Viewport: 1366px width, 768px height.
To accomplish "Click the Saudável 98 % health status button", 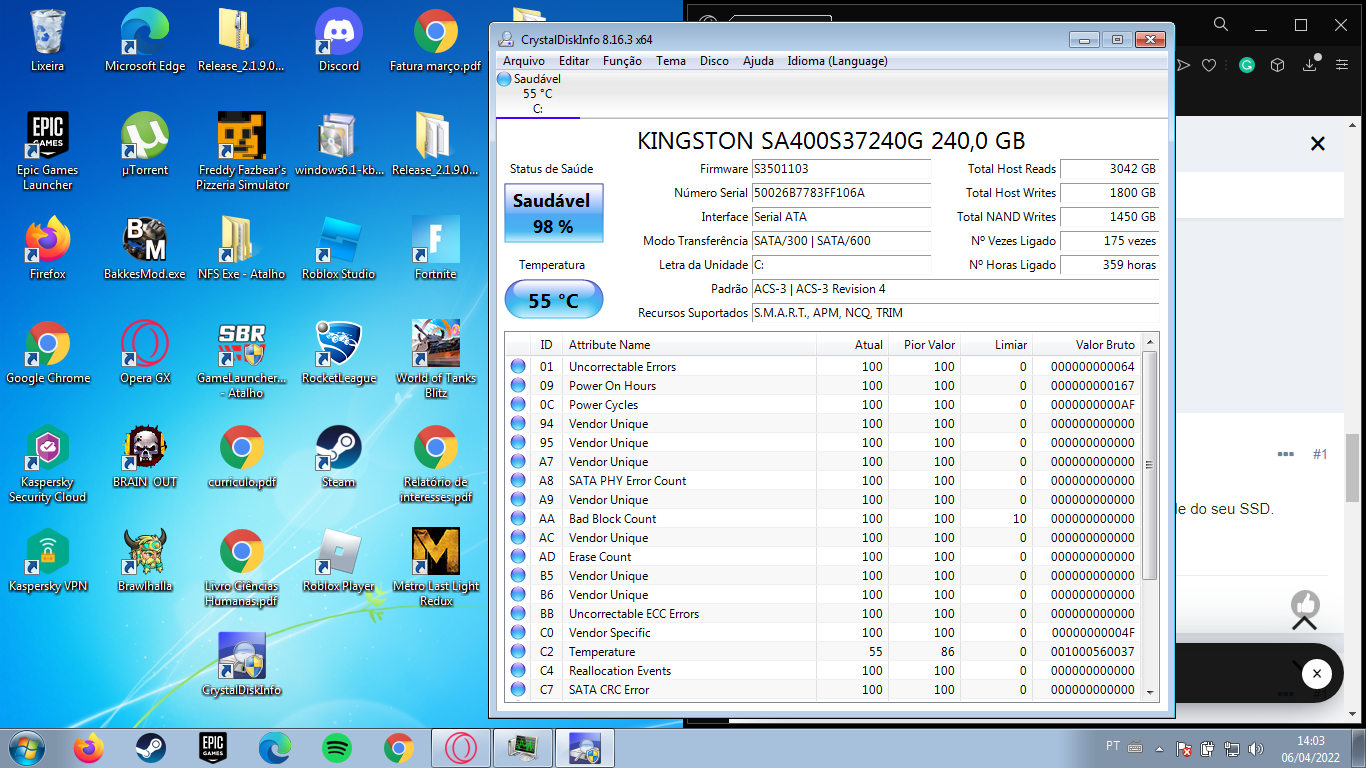I will click(x=552, y=213).
